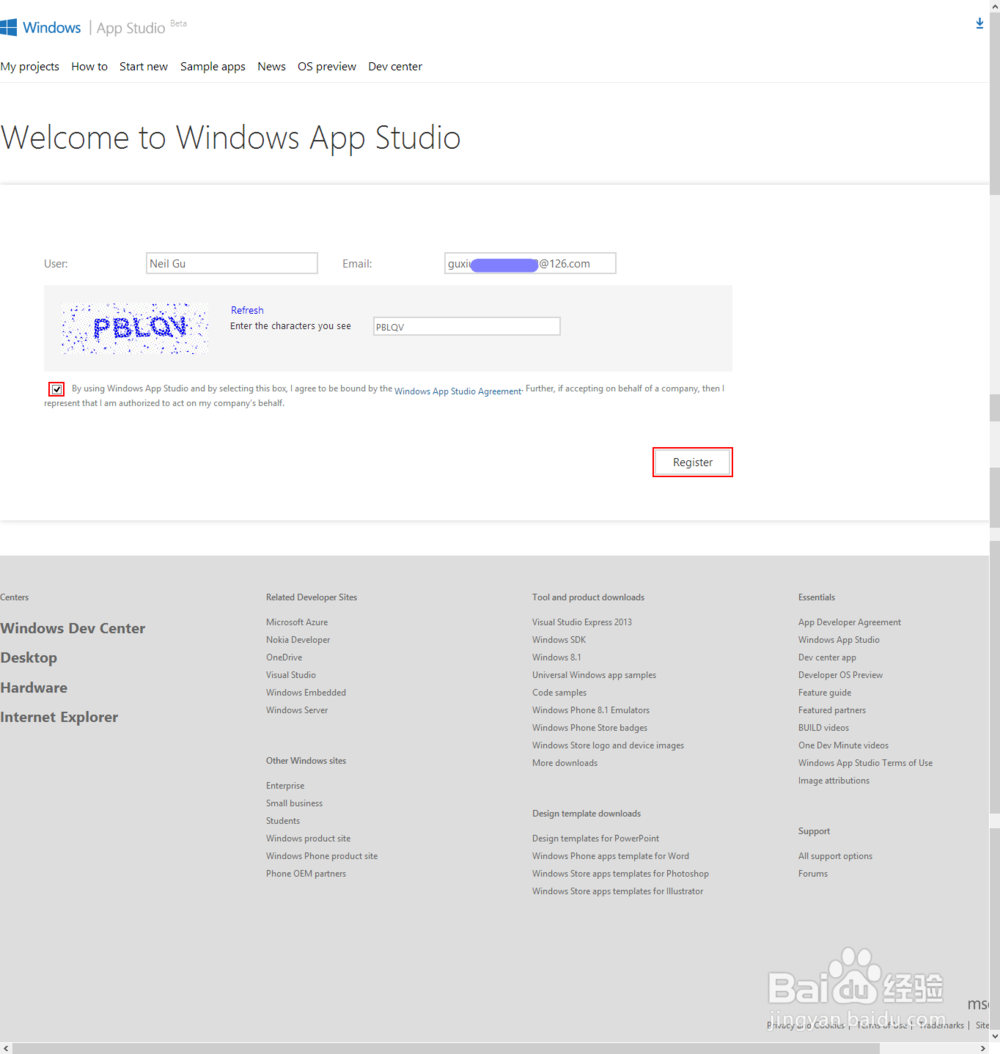
Task: Open the App Developer Agreement link
Action: 849,622
